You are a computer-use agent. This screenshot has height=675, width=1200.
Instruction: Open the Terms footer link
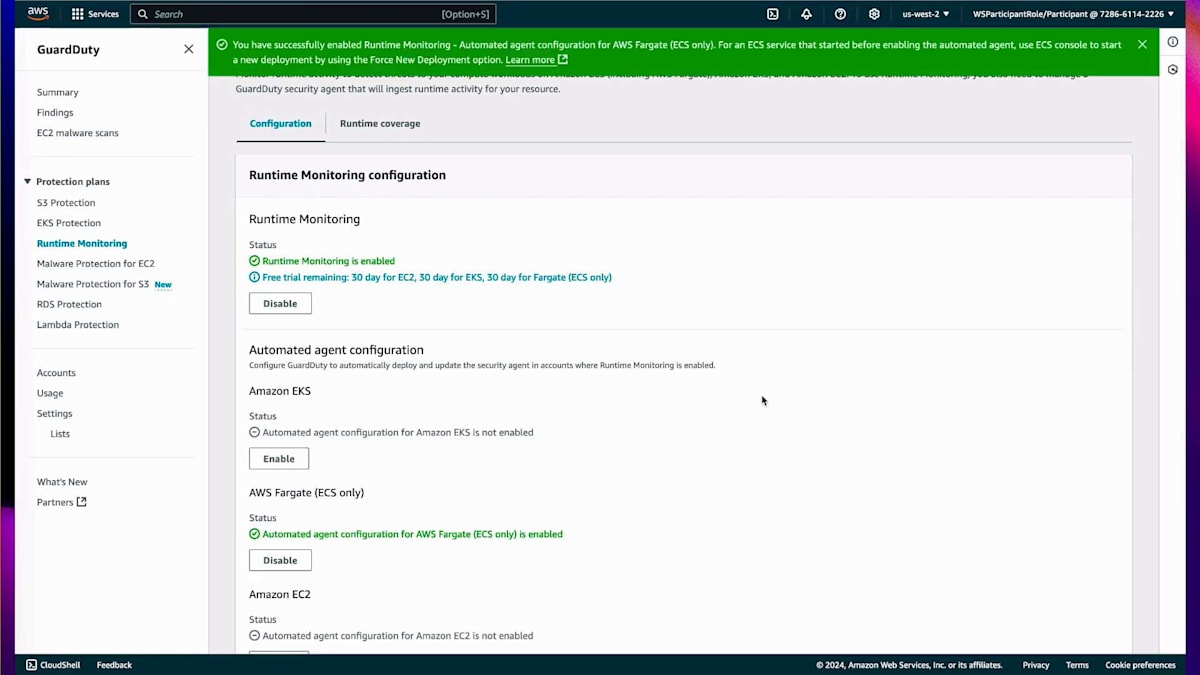(x=1077, y=665)
